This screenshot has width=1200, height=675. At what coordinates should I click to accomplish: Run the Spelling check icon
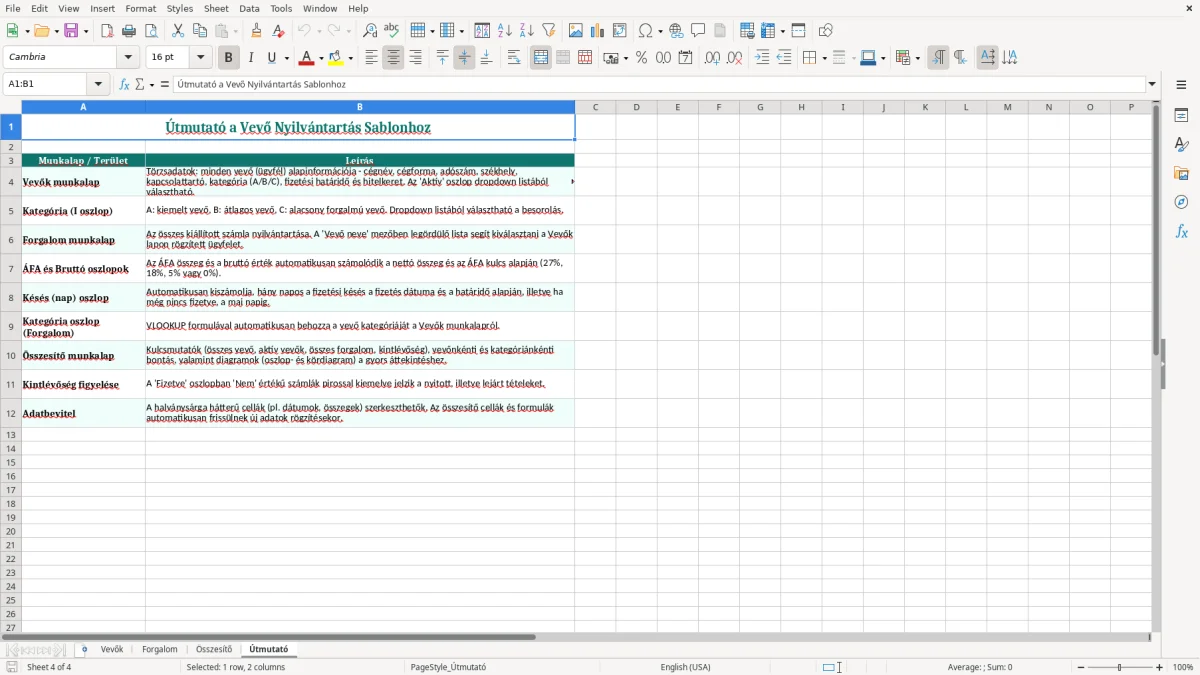pyautogui.click(x=392, y=31)
